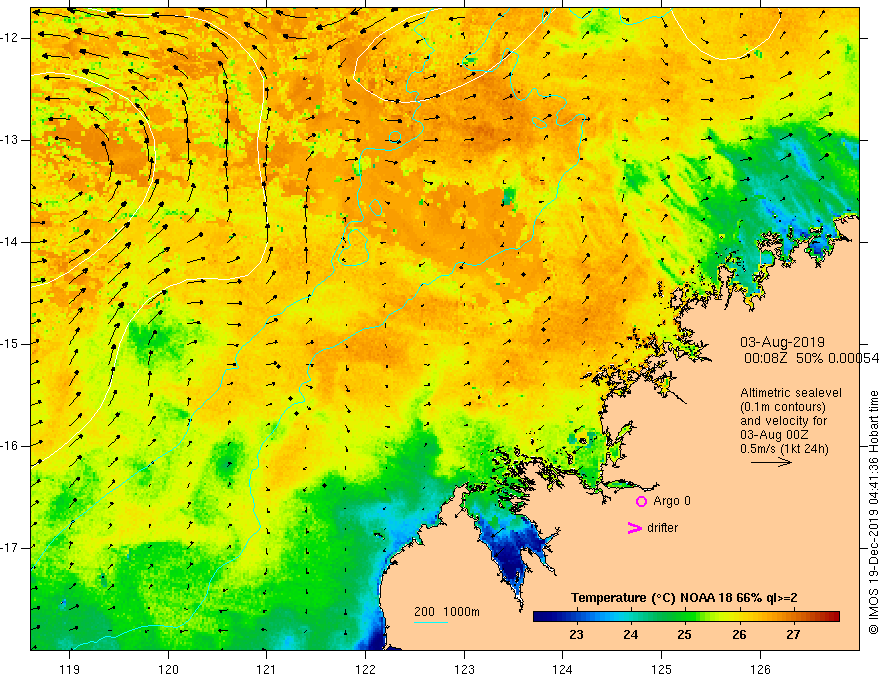Click the magenta Argo circle marker in legend
This screenshot has width=880, height=680.
pos(641,501)
